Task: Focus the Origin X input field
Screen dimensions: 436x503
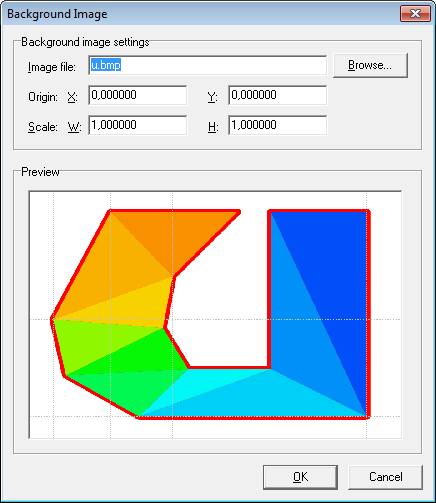Action: [138, 95]
